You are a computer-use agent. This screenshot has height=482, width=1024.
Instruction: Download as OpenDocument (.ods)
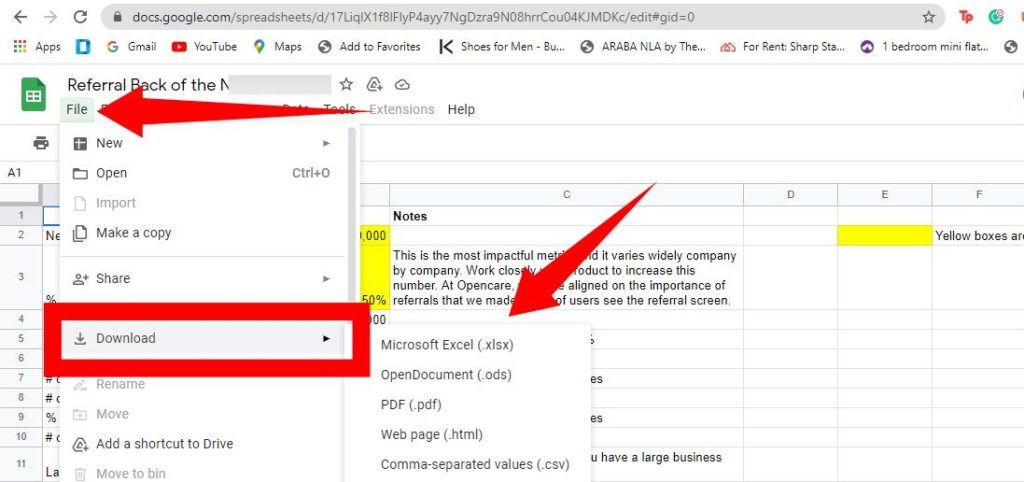click(467, 375)
